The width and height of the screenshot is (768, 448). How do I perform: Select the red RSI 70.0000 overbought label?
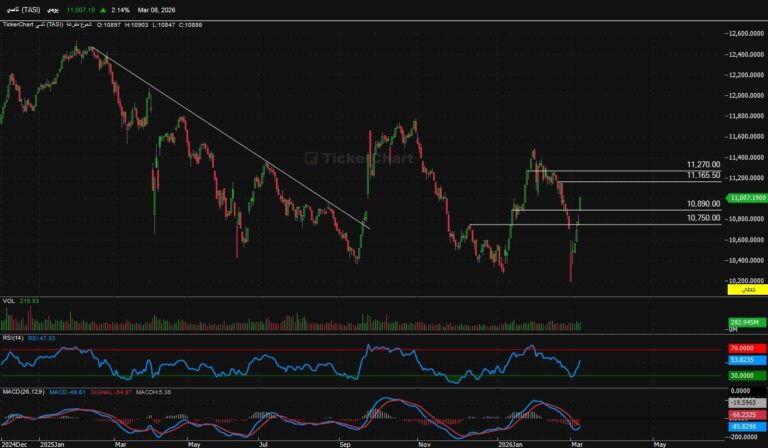(741, 348)
